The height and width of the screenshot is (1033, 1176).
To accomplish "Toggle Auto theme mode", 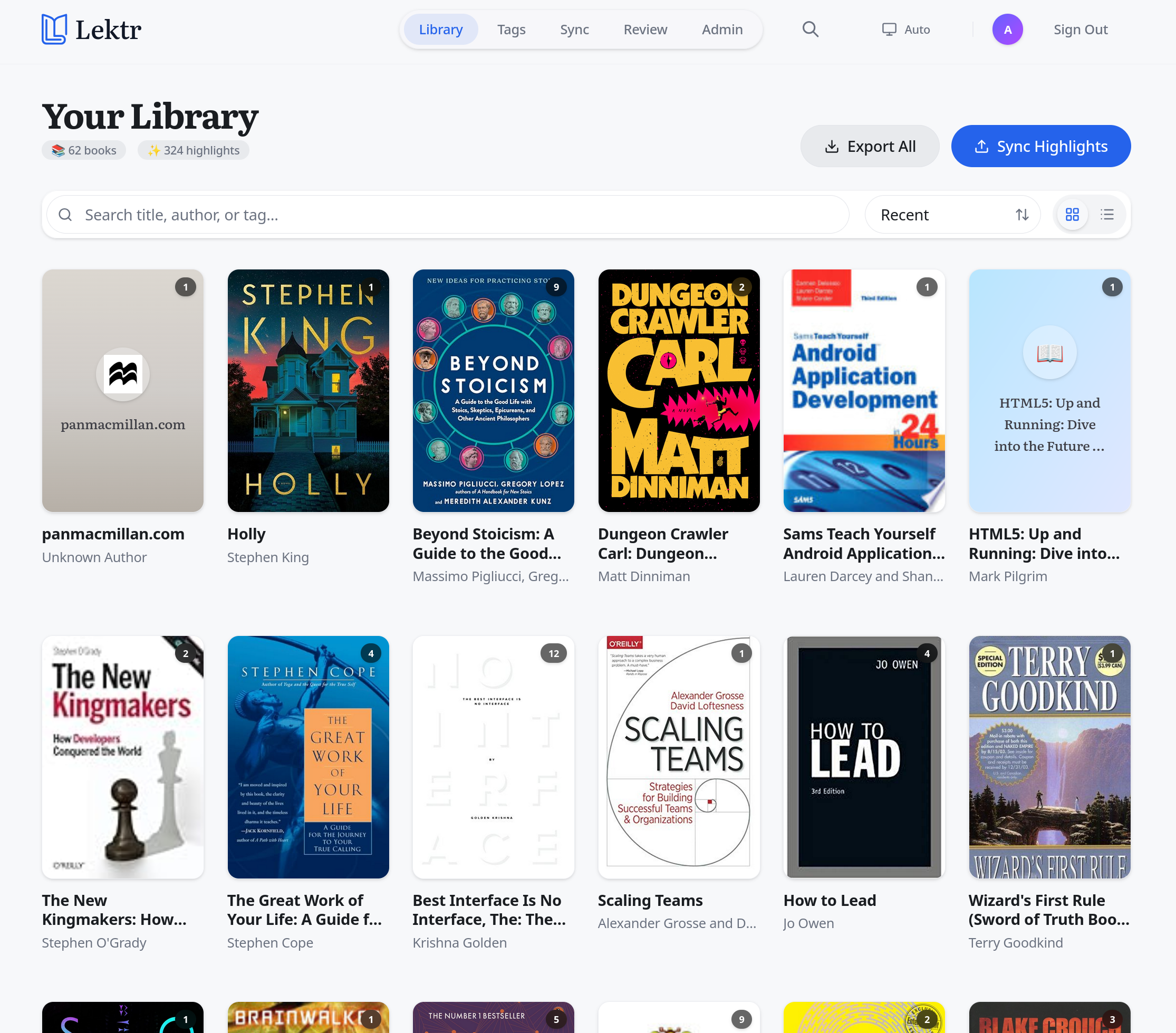I will [x=905, y=30].
